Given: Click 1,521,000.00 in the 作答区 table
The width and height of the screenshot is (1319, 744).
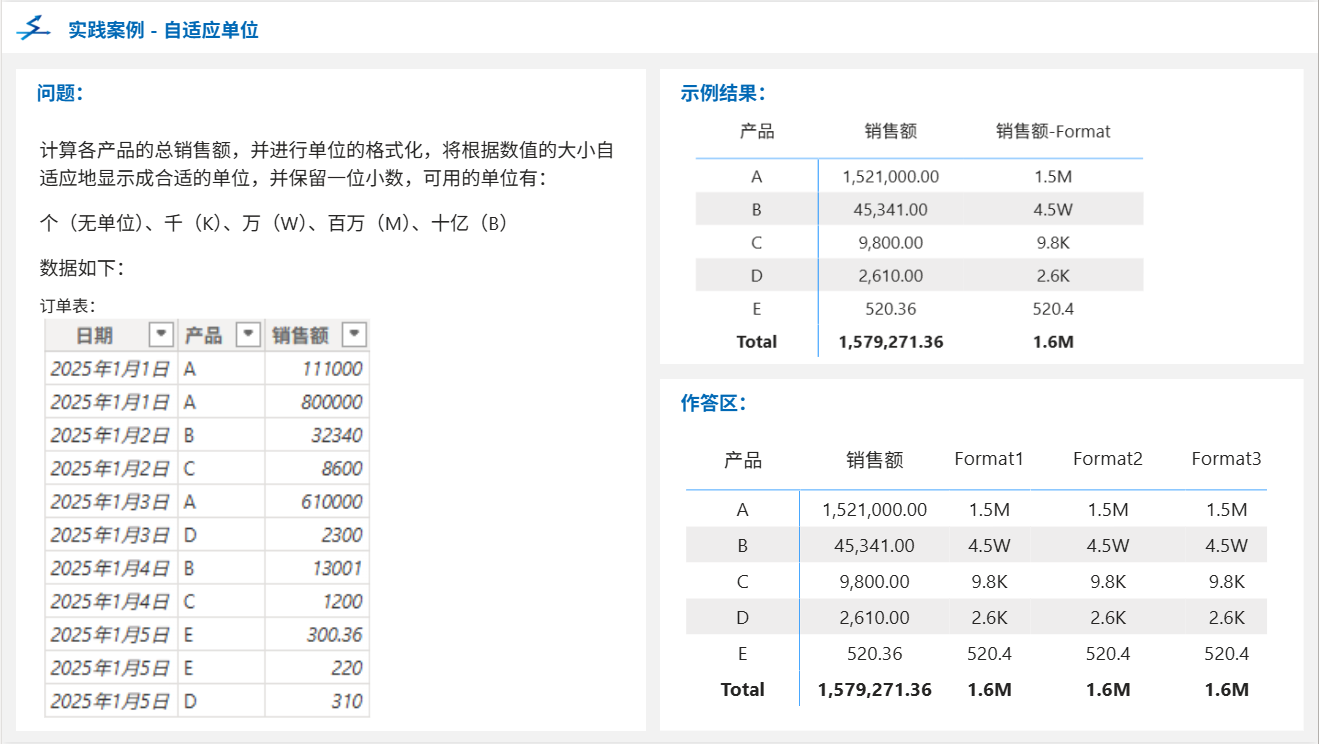Looking at the screenshot, I should (x=875, y=509).
